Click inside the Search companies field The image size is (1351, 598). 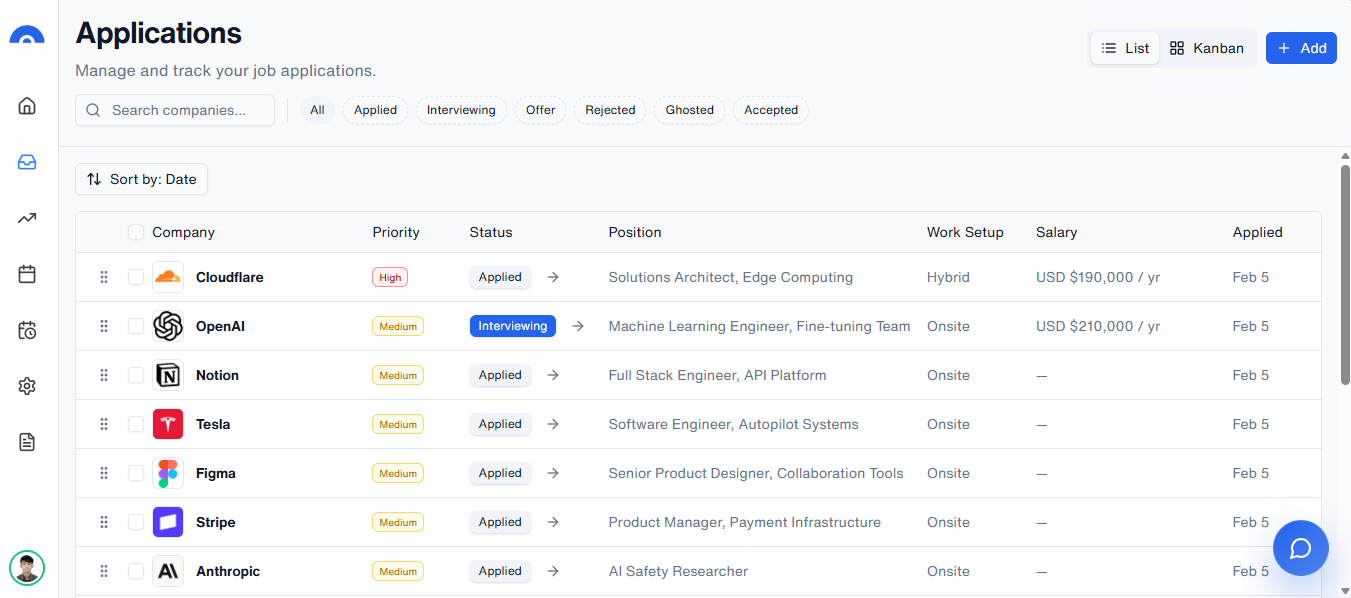(175, 110)
